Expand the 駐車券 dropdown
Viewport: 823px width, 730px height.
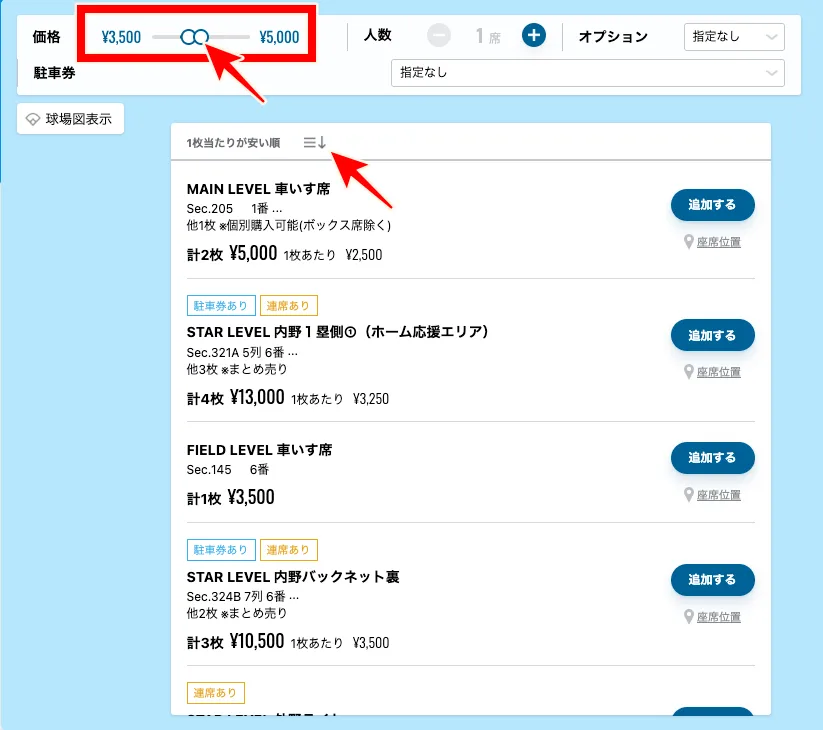(587, 73)
